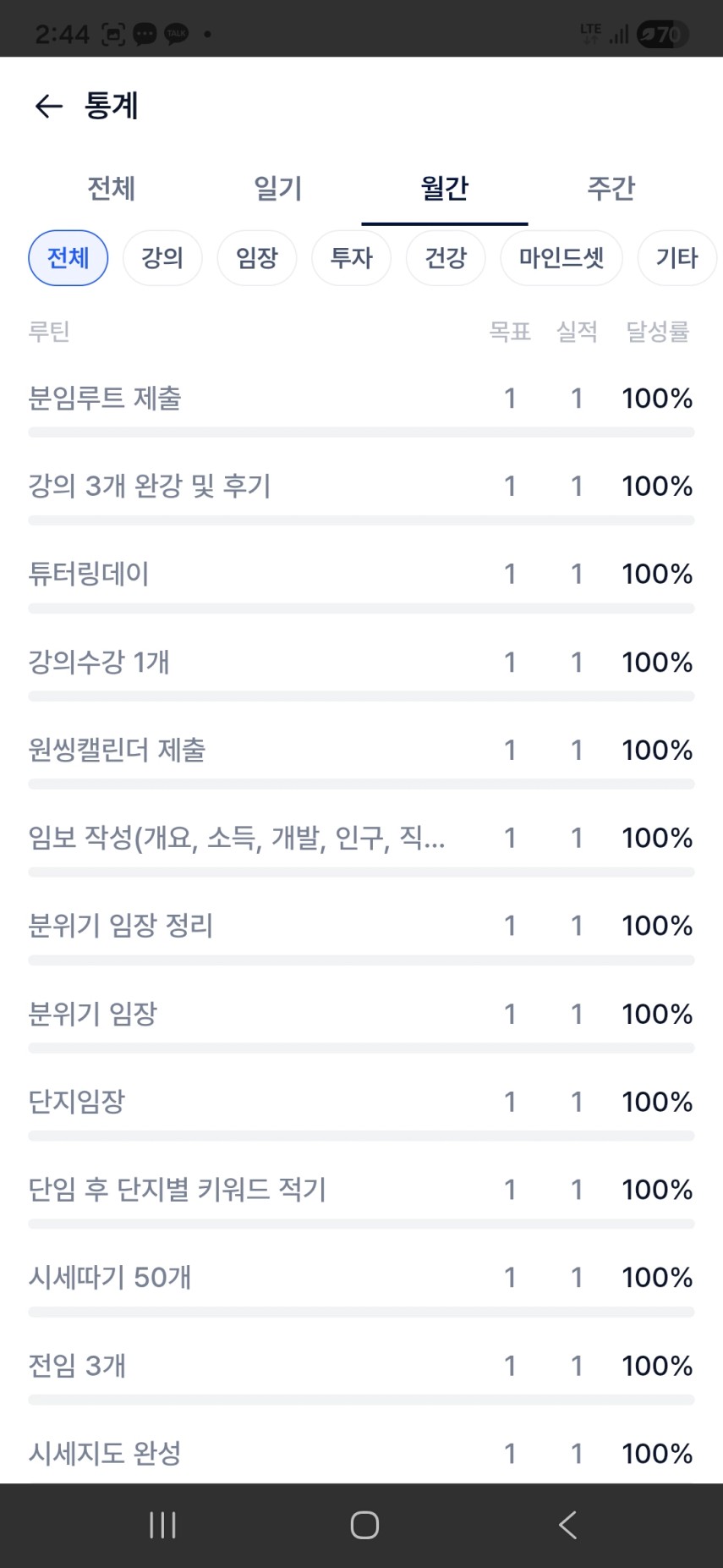Filter by the 임장 category chip
Viewport: 723px width, 1568px height.
257,258
